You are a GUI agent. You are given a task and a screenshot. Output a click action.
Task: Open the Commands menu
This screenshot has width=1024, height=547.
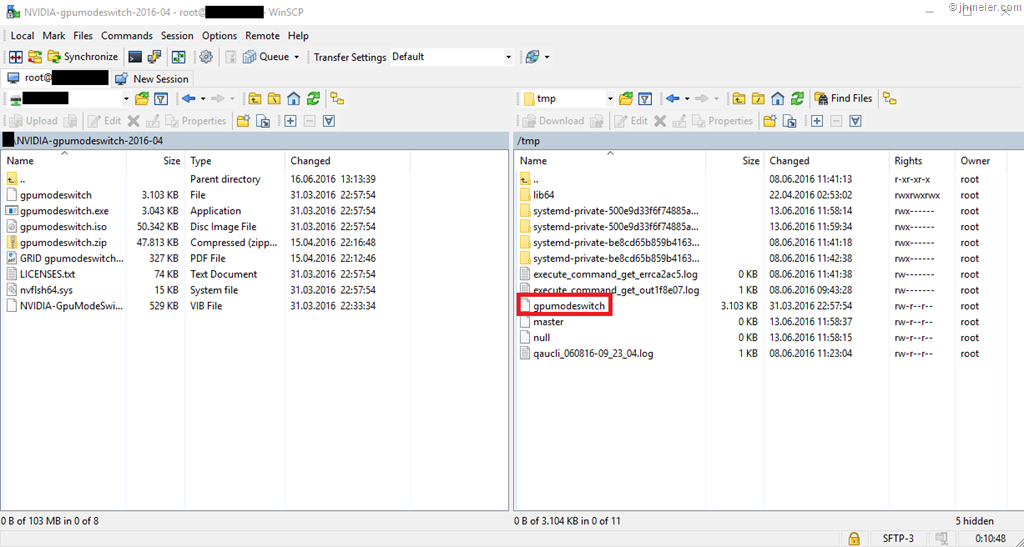pos(126,35)
